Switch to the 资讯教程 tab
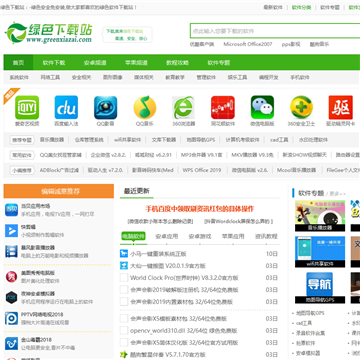360x360 pixels. 266,236
